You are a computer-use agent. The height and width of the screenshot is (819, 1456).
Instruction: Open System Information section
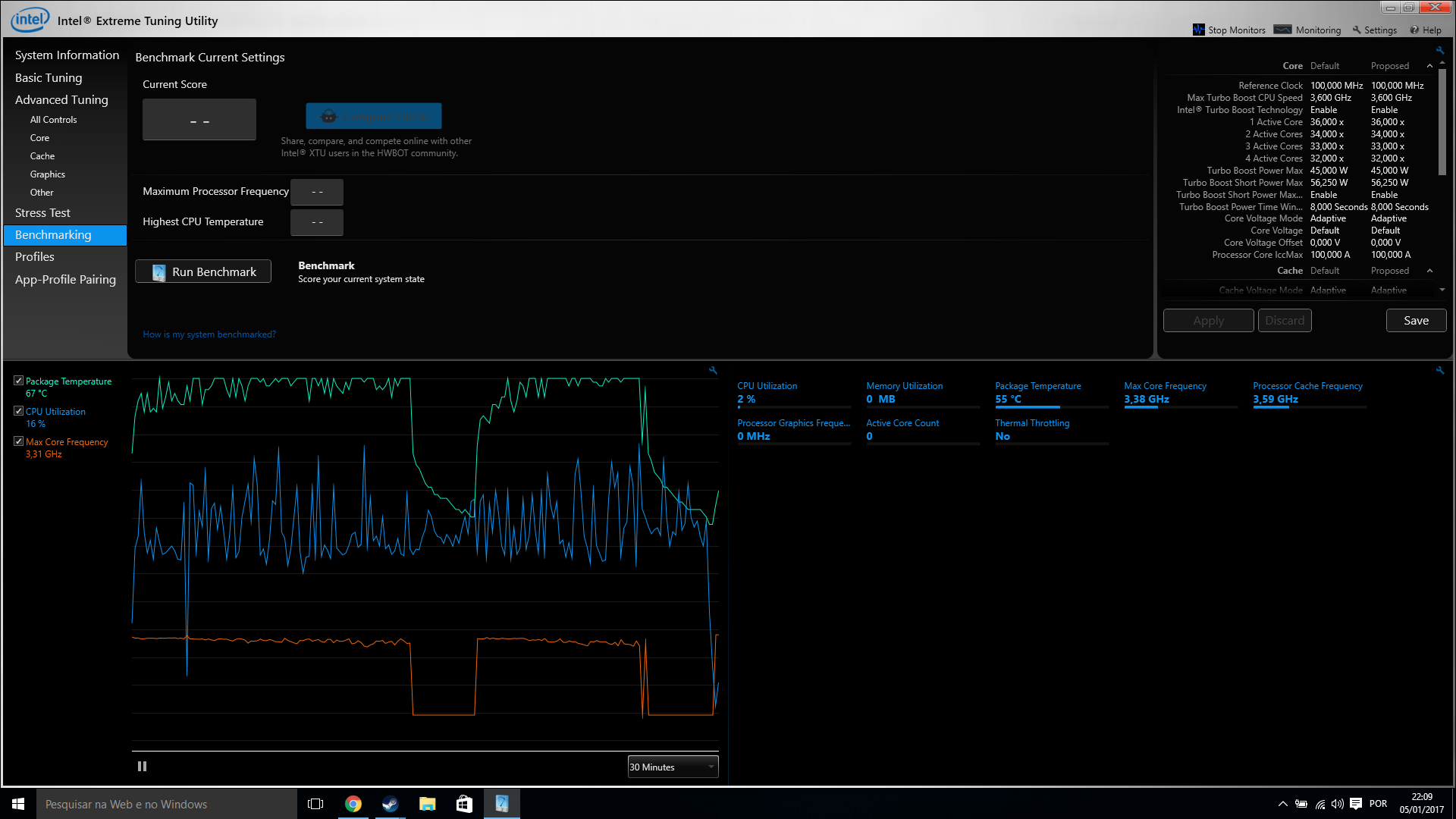(67, 55)
